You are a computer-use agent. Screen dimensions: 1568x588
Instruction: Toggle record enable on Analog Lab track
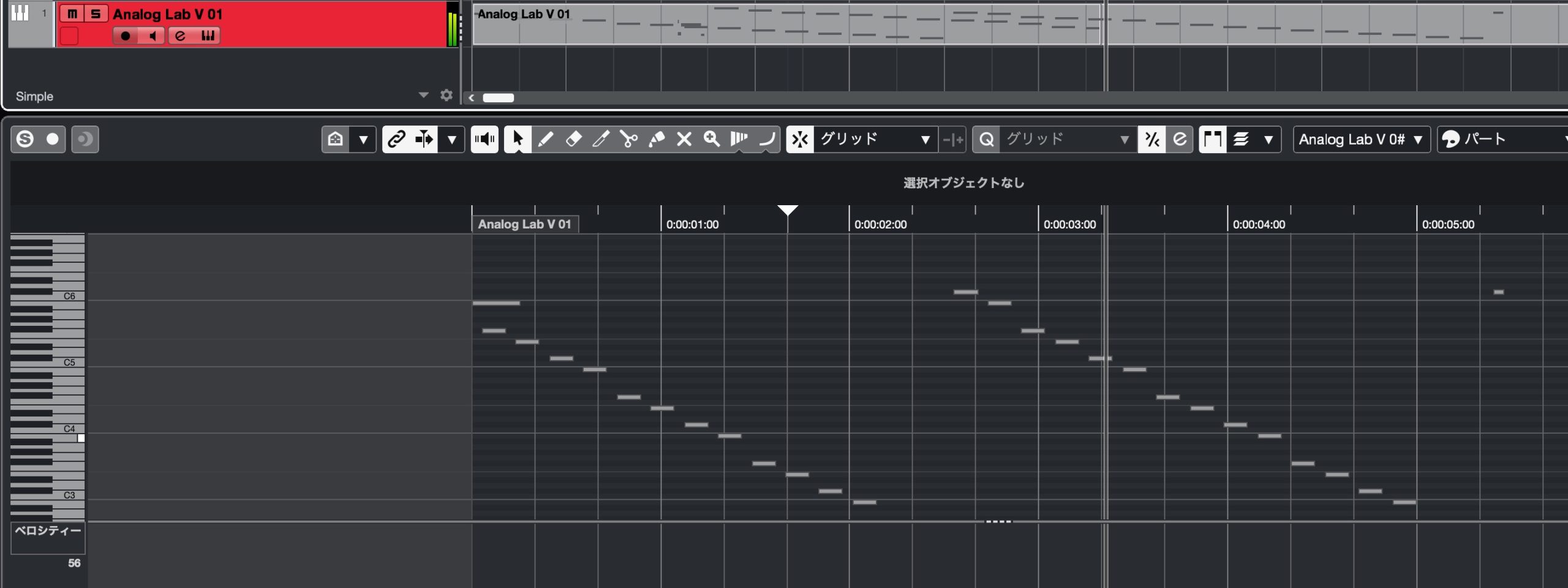tap(125, 36)
